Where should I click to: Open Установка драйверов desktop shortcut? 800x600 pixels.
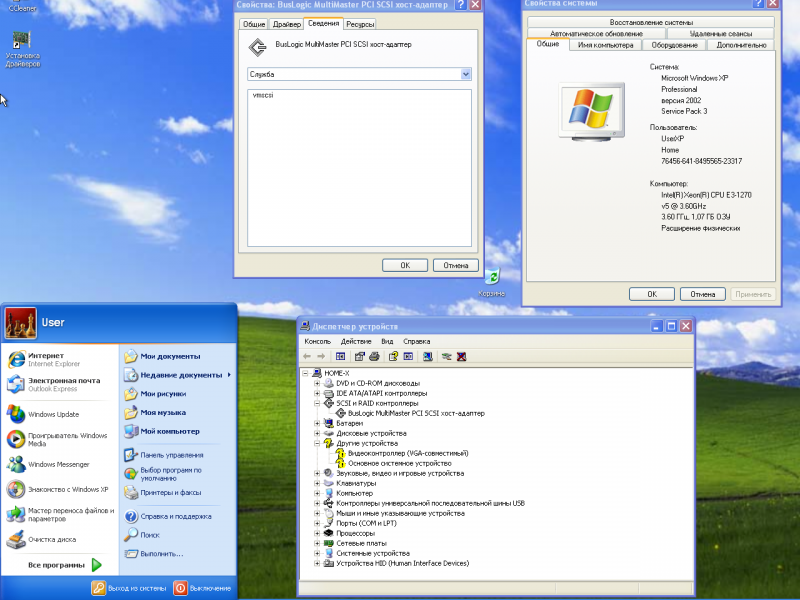click(x=22, y=49)
